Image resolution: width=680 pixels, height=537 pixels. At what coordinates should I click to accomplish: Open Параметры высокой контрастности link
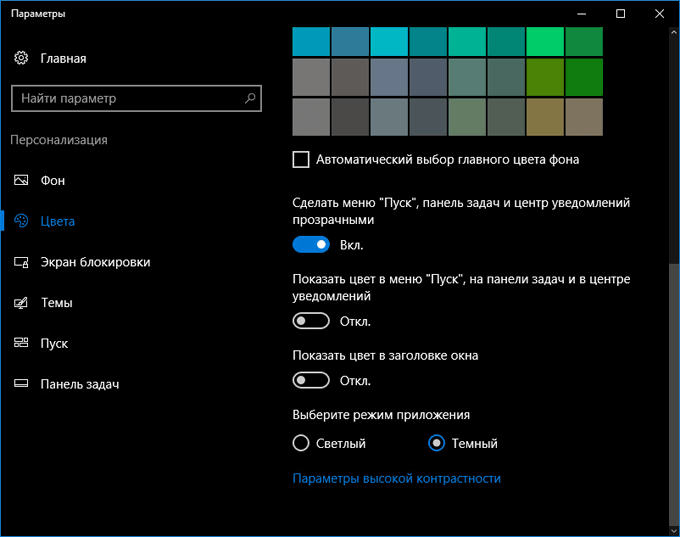(396, 478)
